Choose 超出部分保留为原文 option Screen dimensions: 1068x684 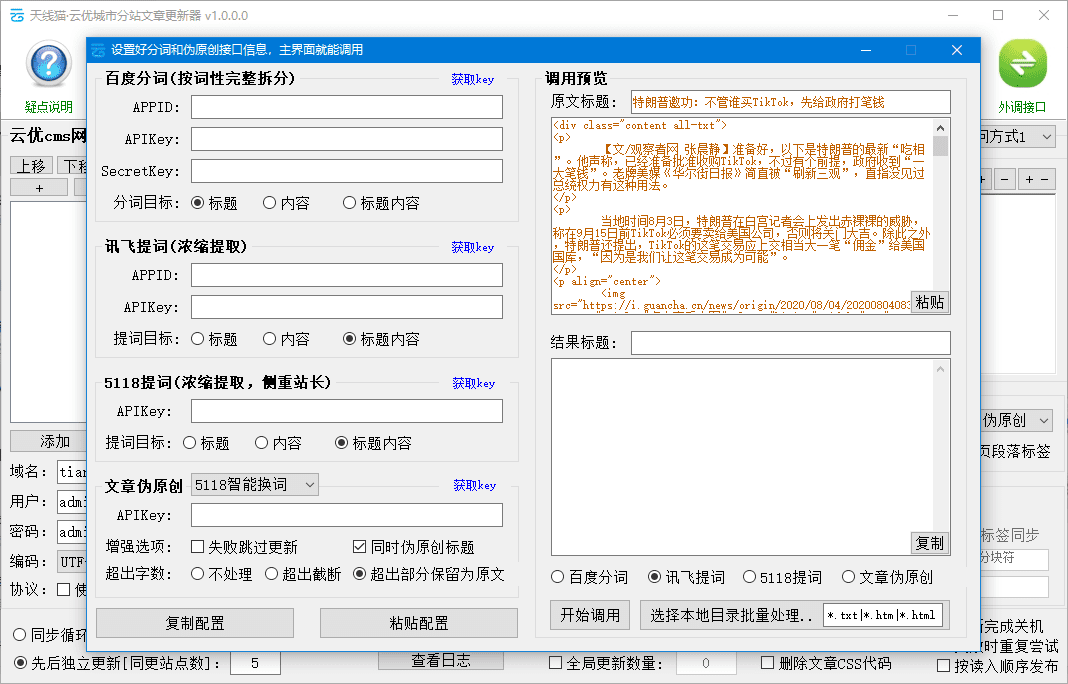point(360,574)
